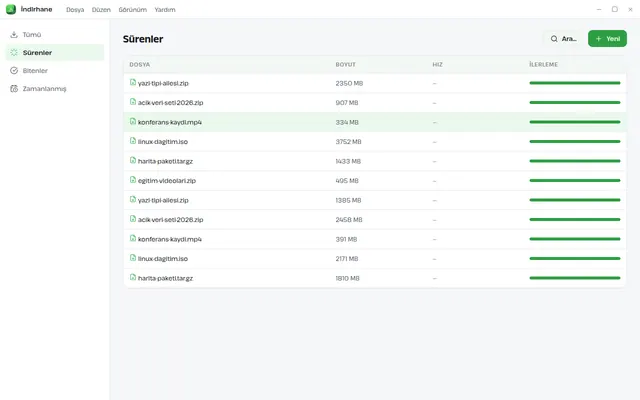Select the "1810 MB" size cell

coord(347,278)
